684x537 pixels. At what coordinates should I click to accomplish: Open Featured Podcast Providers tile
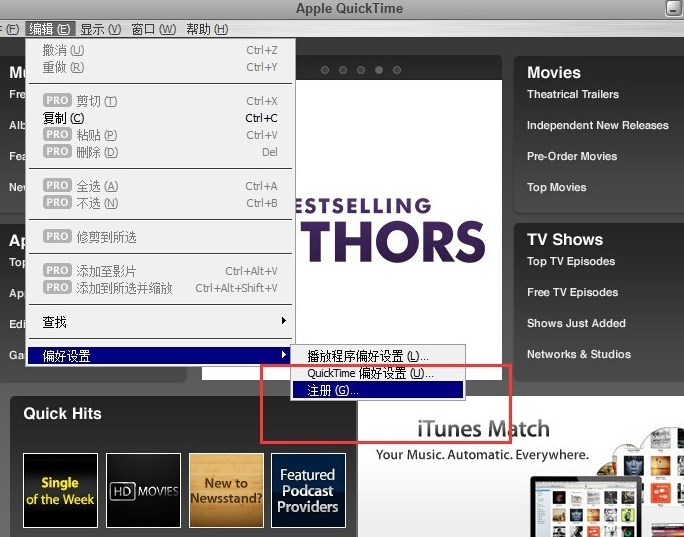[x=308, y=491]
